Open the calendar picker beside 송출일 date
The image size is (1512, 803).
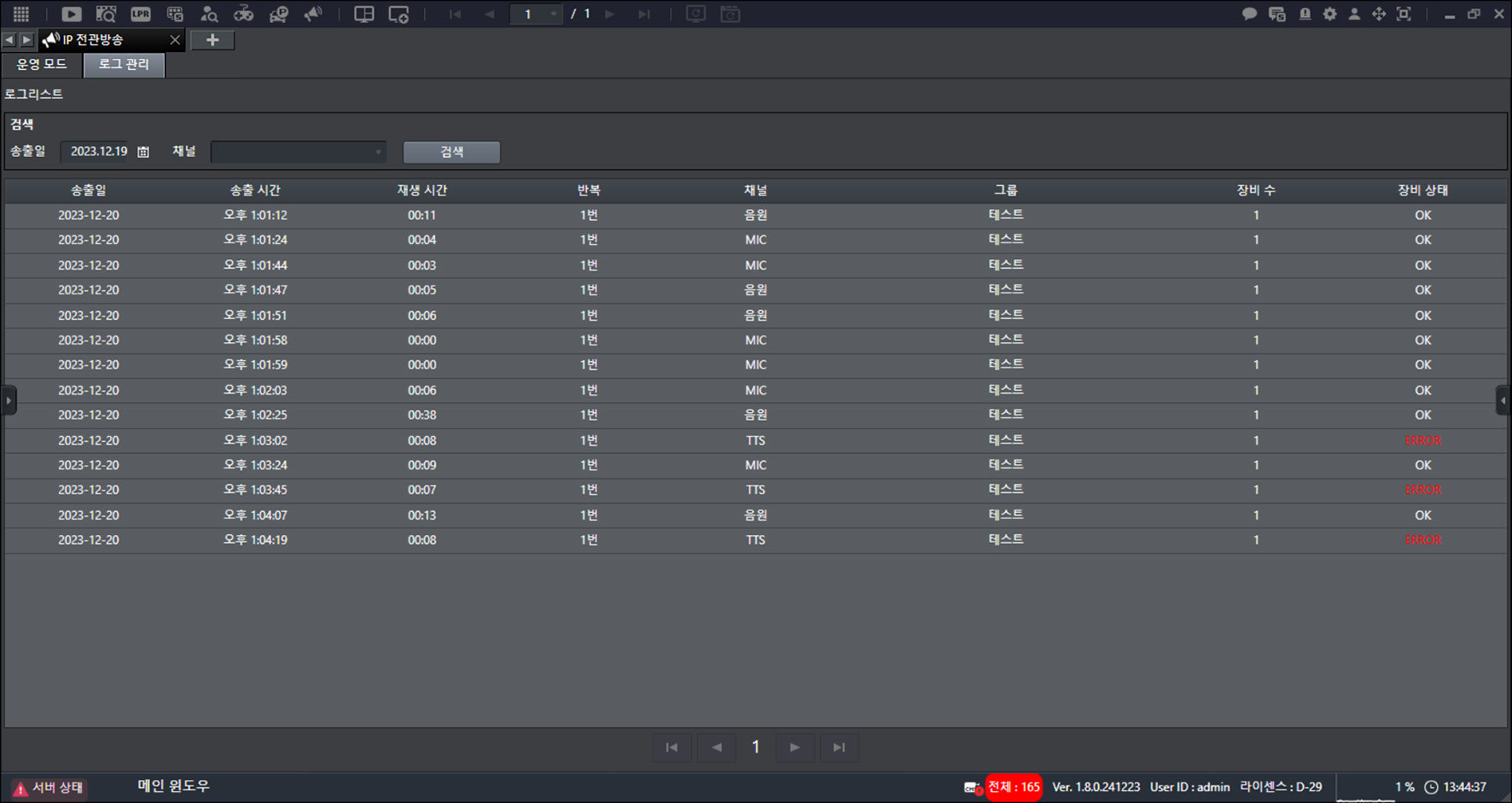tap(143, 152)
